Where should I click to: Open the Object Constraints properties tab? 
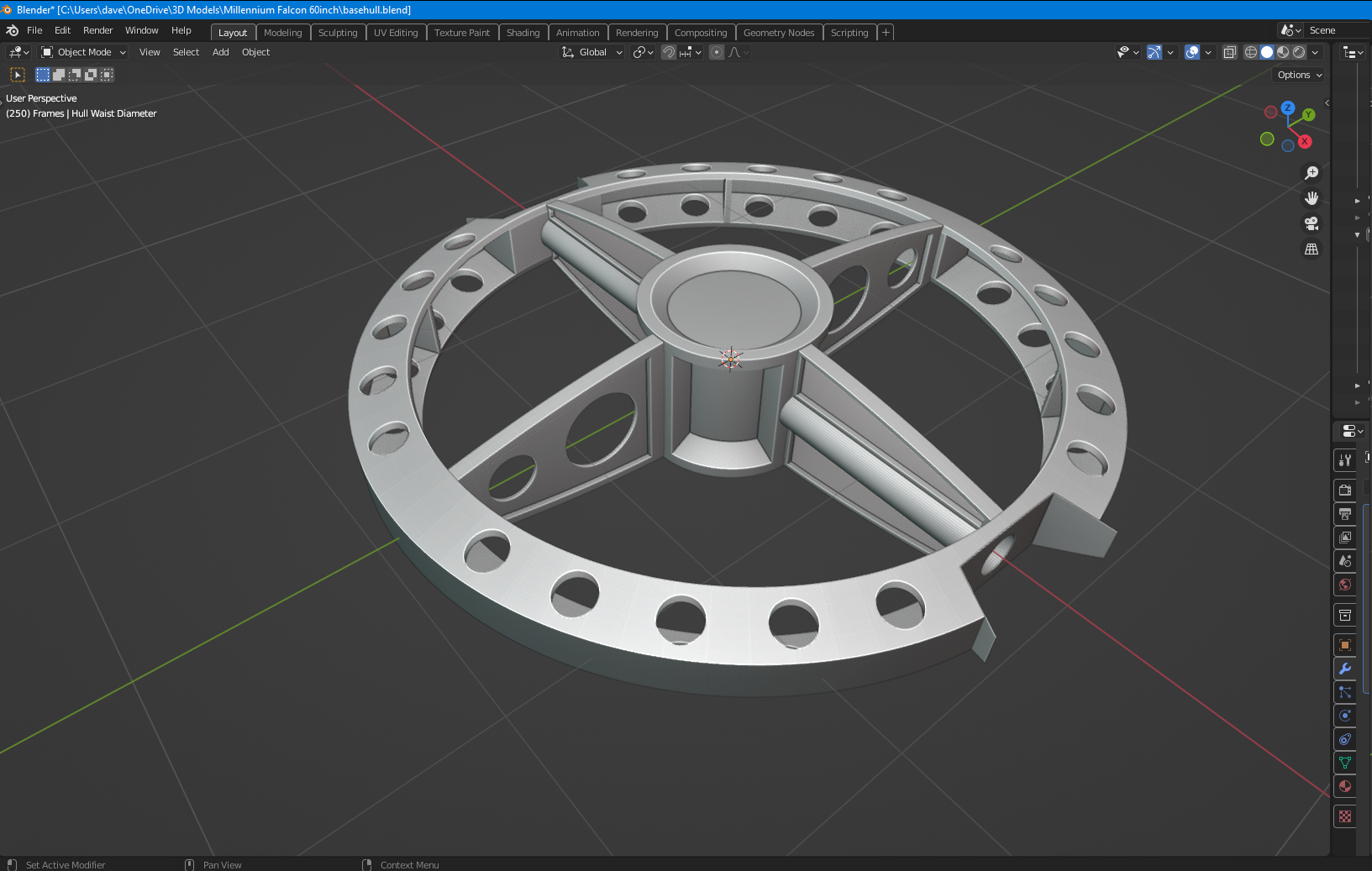point(1345,739)
